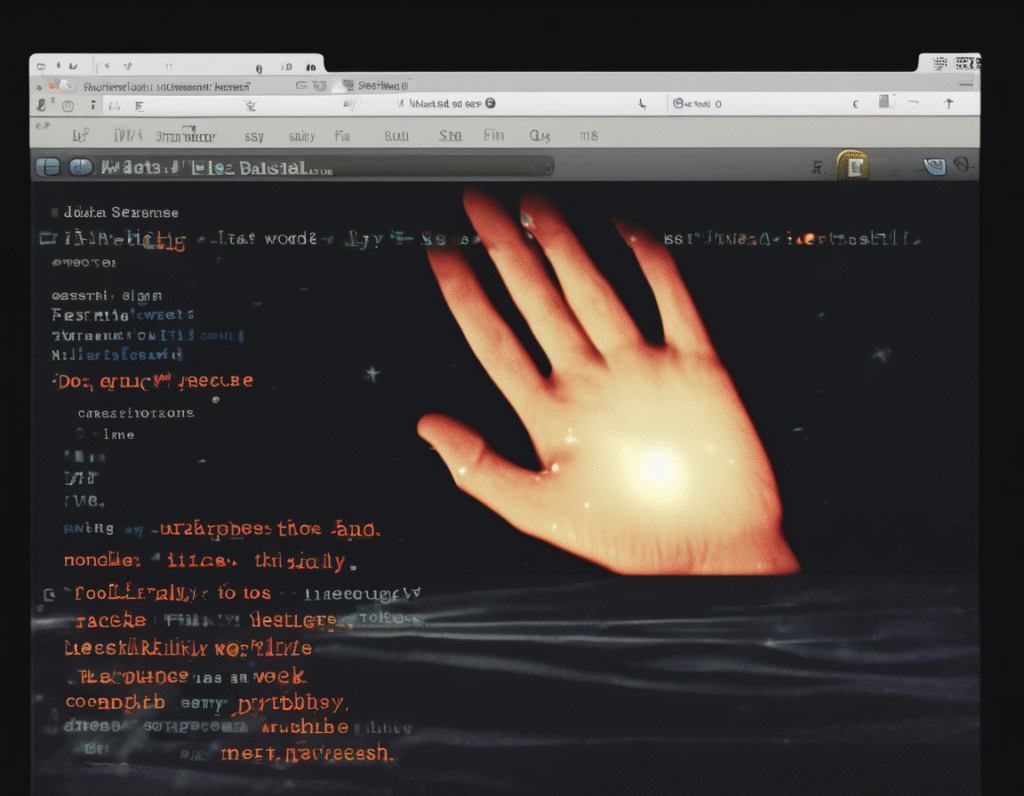
Task: Open the dropdown at the end of the dark title field
Action: coord(546,167)
